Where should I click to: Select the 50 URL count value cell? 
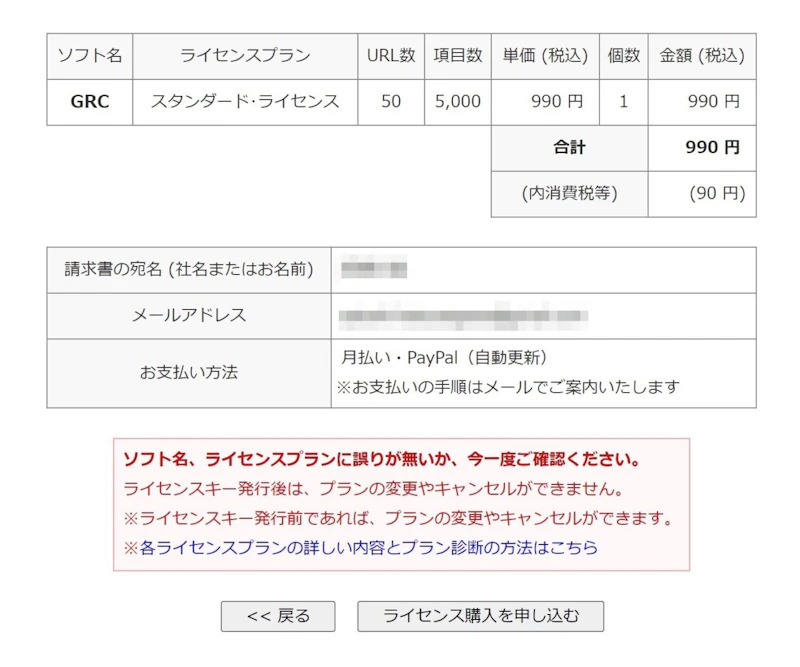click(390, 102)
